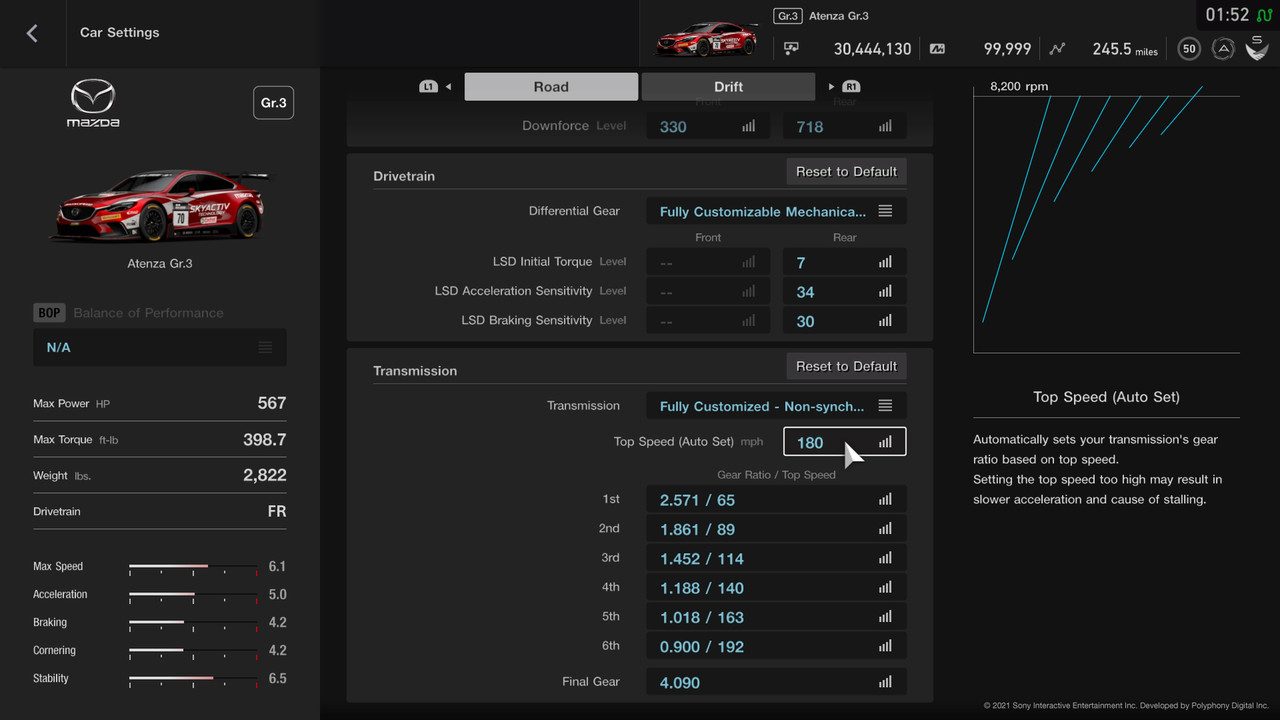This screenshot has height=720, width=1280.
Task: Open the BOP N/A selection list
Action: 160,347
